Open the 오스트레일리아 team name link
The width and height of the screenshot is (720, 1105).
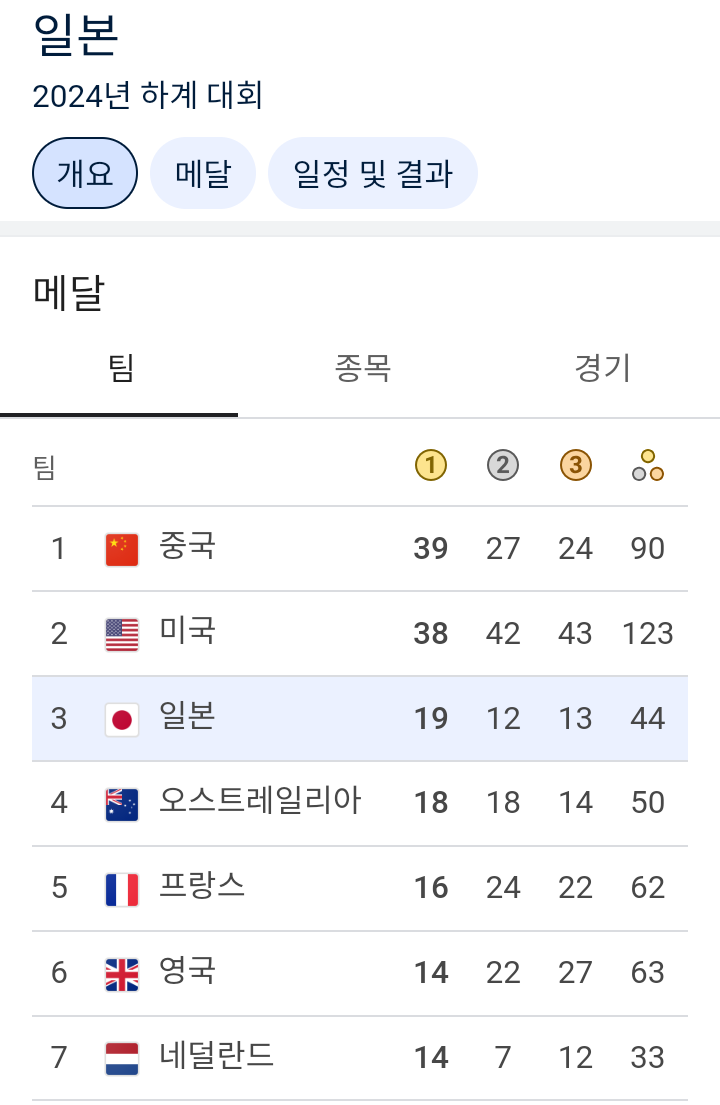click(x=260, y=802)
